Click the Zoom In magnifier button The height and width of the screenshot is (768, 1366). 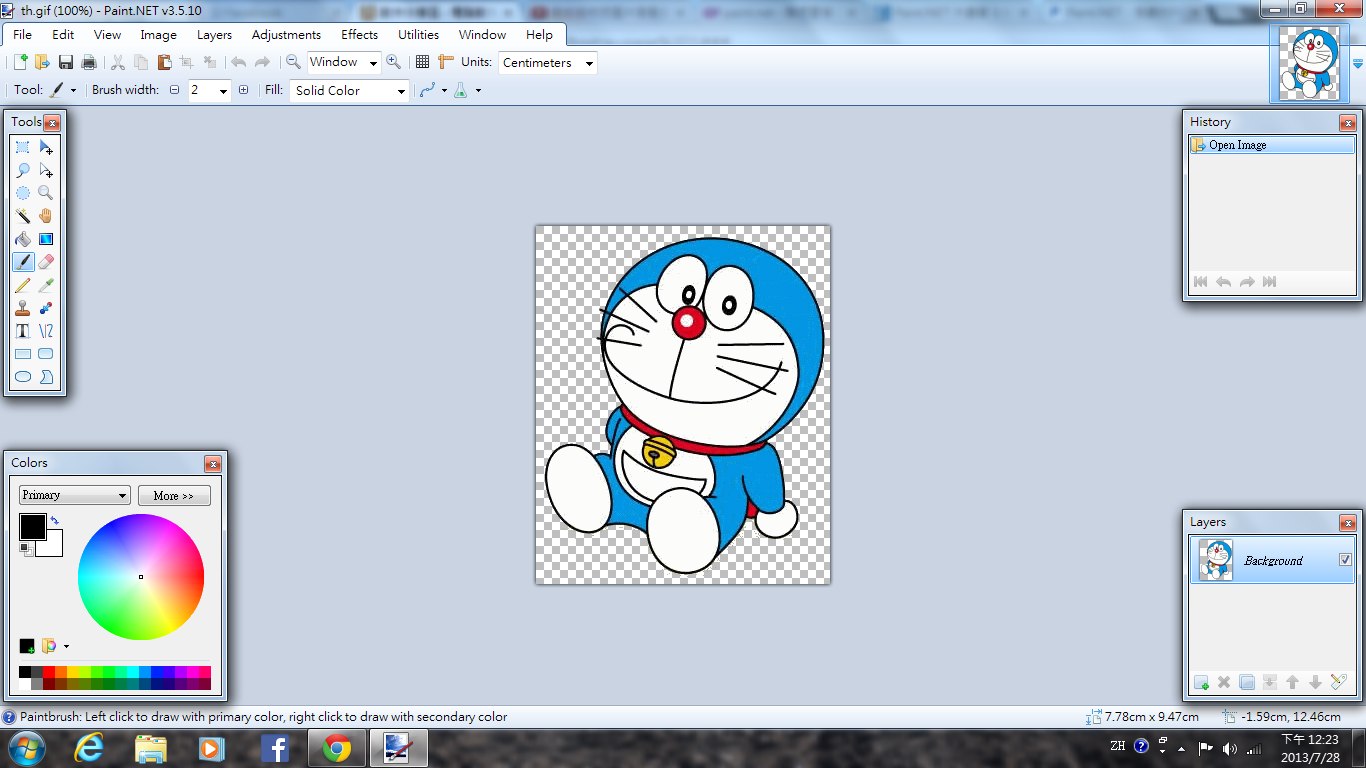point(394,62)
